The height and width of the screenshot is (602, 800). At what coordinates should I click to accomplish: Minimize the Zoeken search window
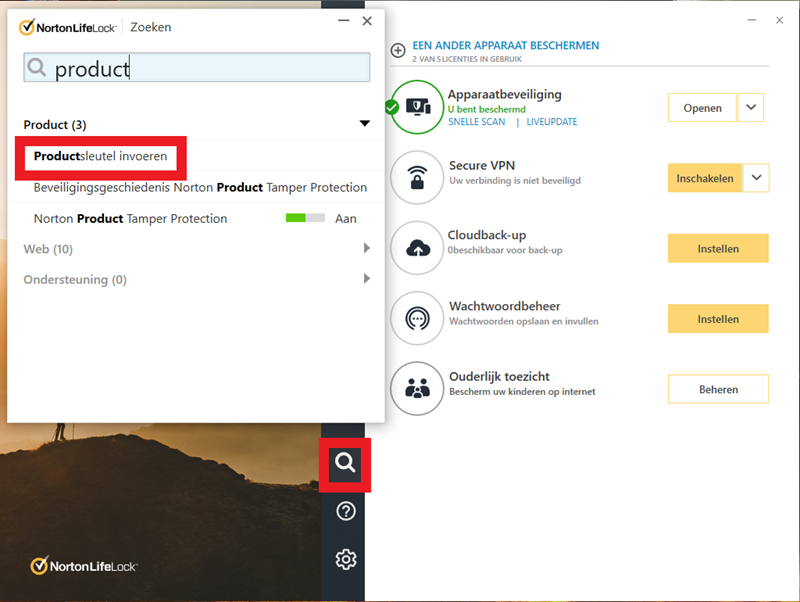click(x=343, y=21)
